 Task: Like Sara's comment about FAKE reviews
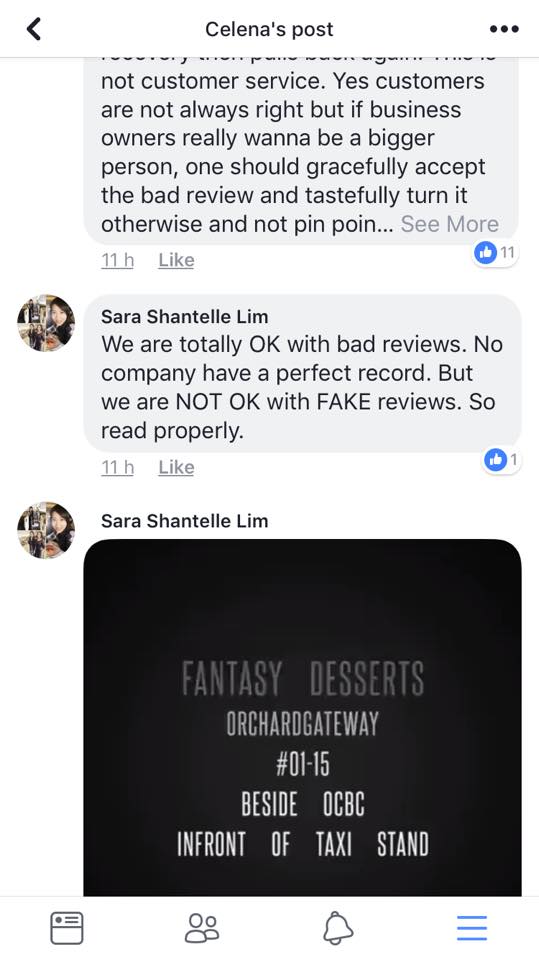pos(176,467)
